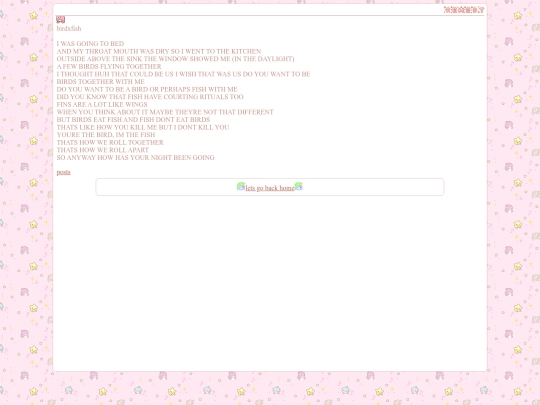This screenshot has height=405, width=540.
Task: Click the line I WAS GOING TO BED
Action: (x=90, y=44)
